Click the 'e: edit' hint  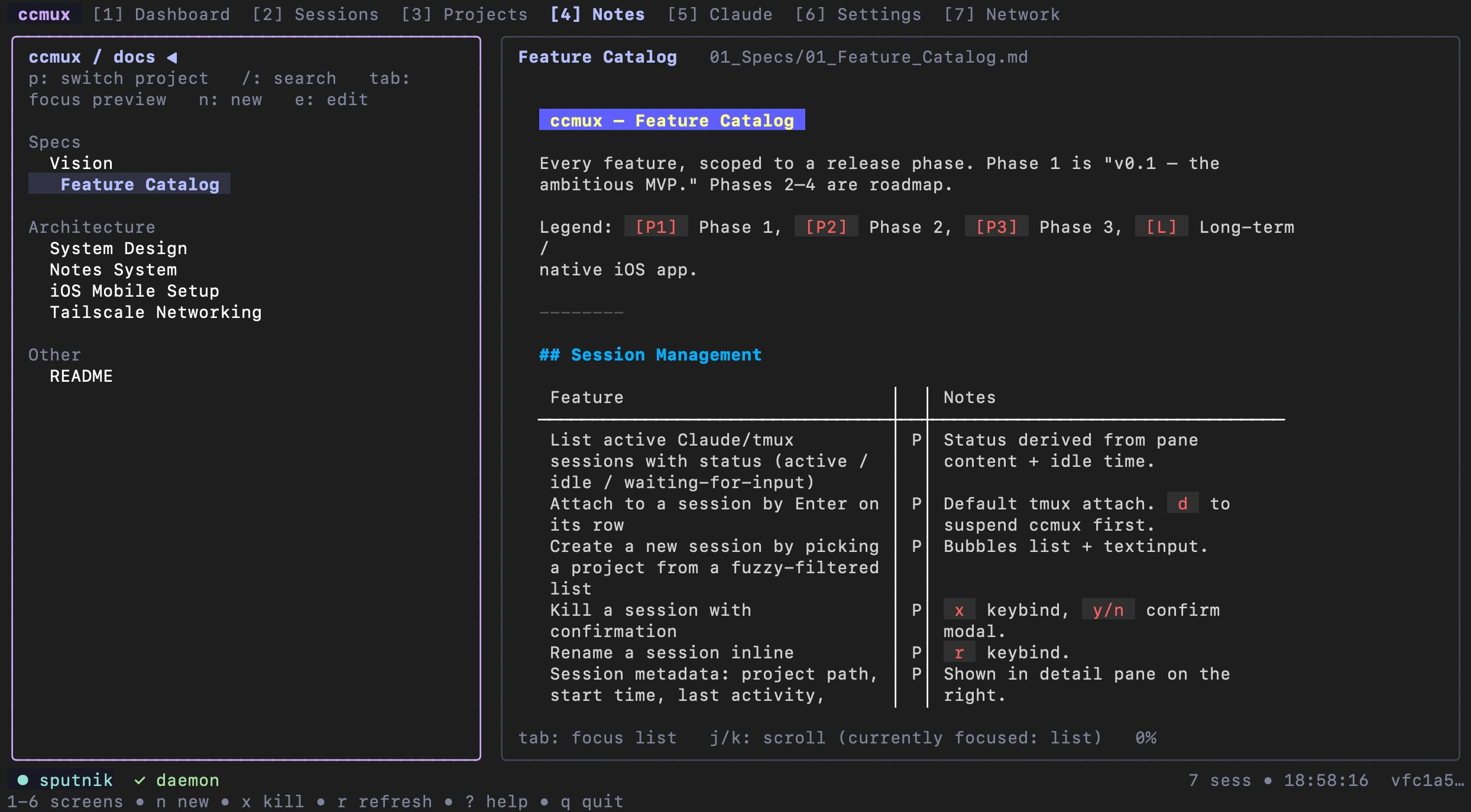332,99
